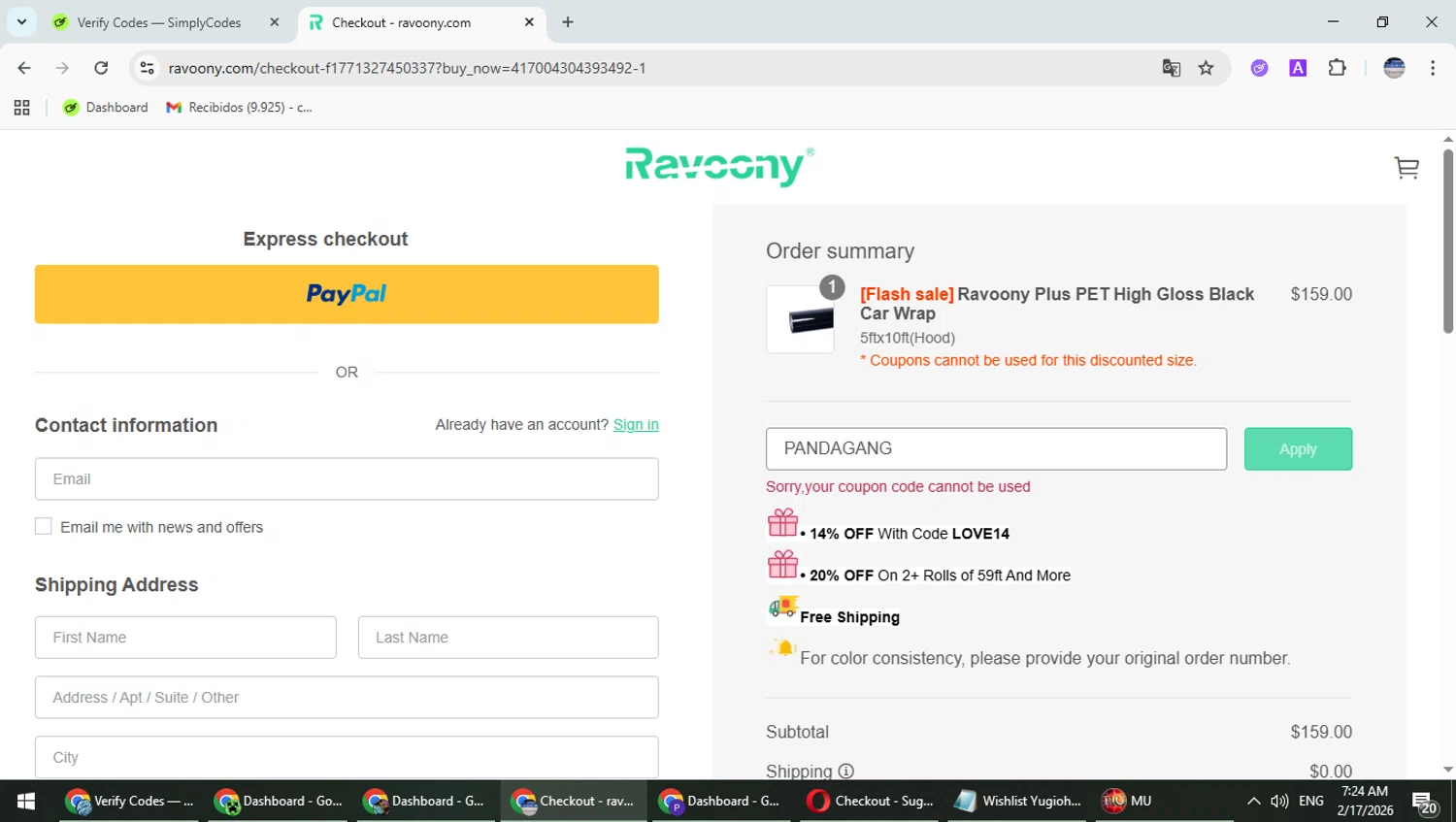This screenshot has height=822, width=1456.
Task: Click the ENG language indicator
Action: pyautogui.click(x=1311, y=801)
